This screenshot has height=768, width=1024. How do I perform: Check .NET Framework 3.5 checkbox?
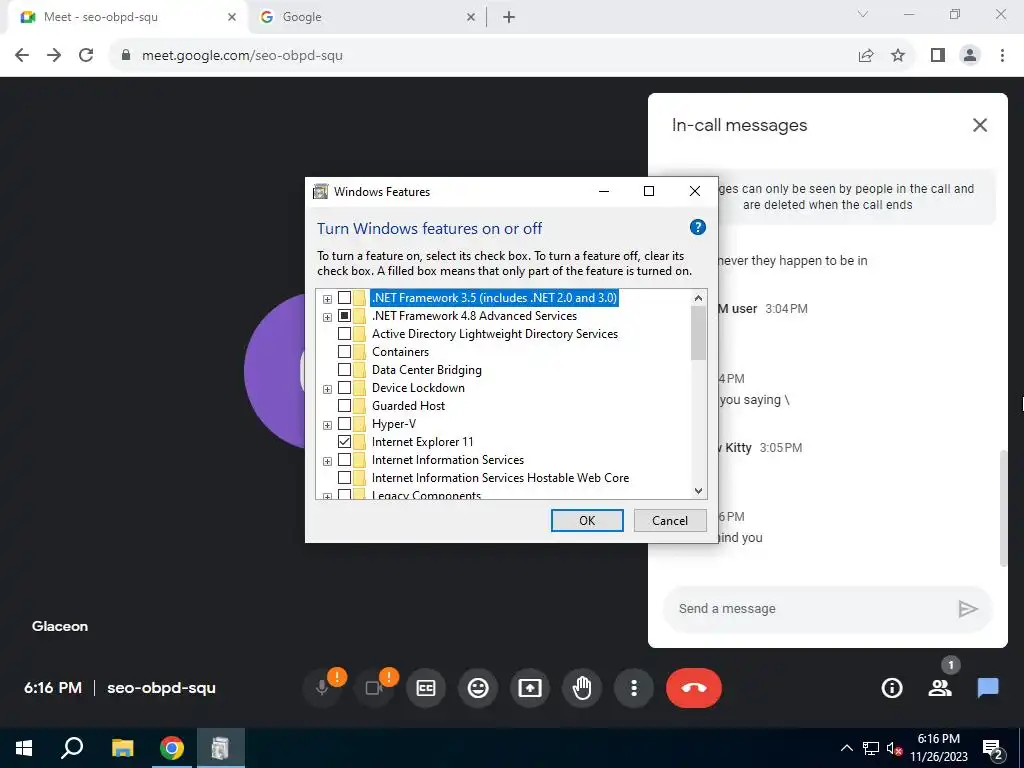[x=344, y=298]
